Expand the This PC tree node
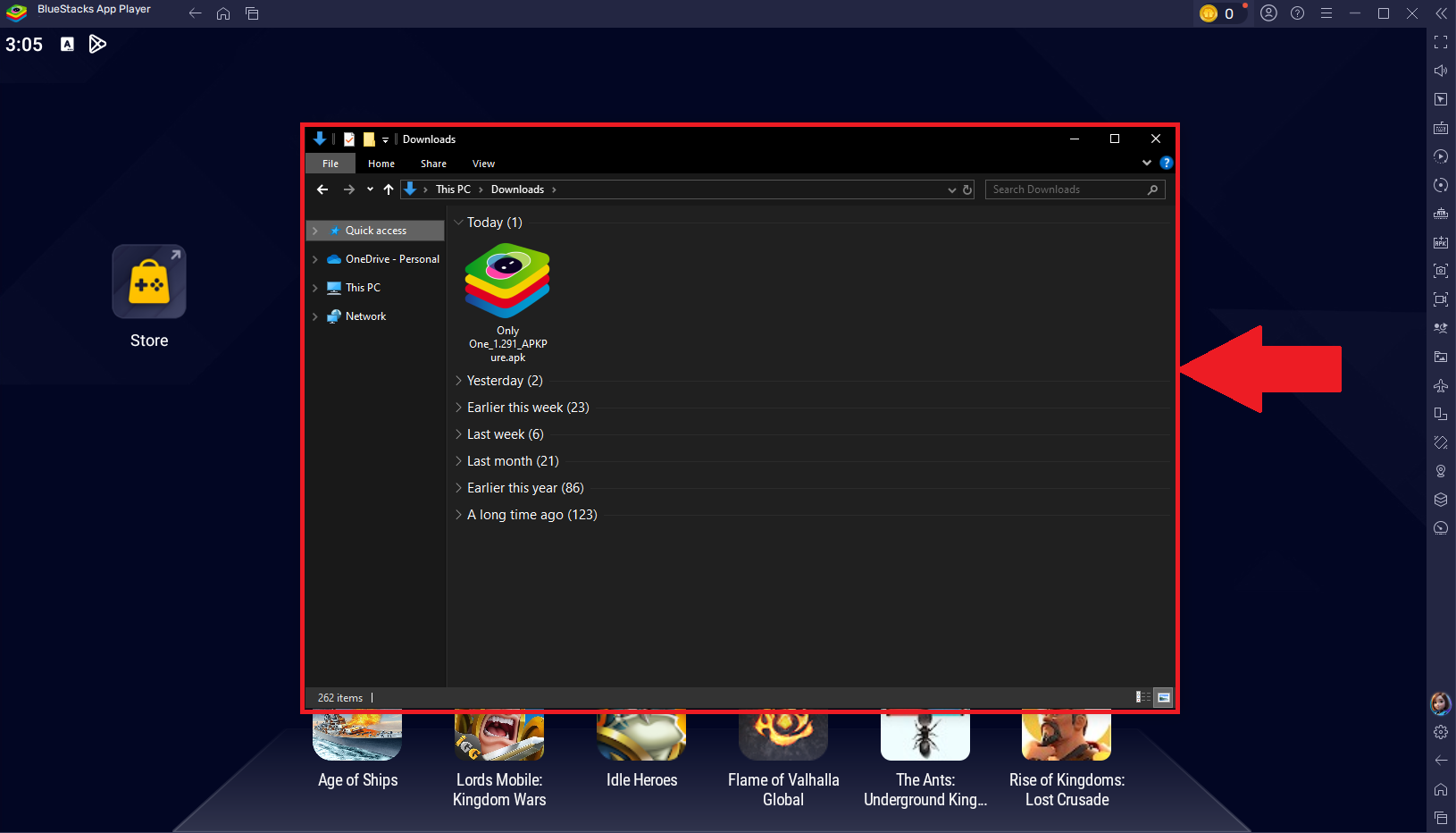The width and height of the screenshot is (1456, 833). click(315, 288)
